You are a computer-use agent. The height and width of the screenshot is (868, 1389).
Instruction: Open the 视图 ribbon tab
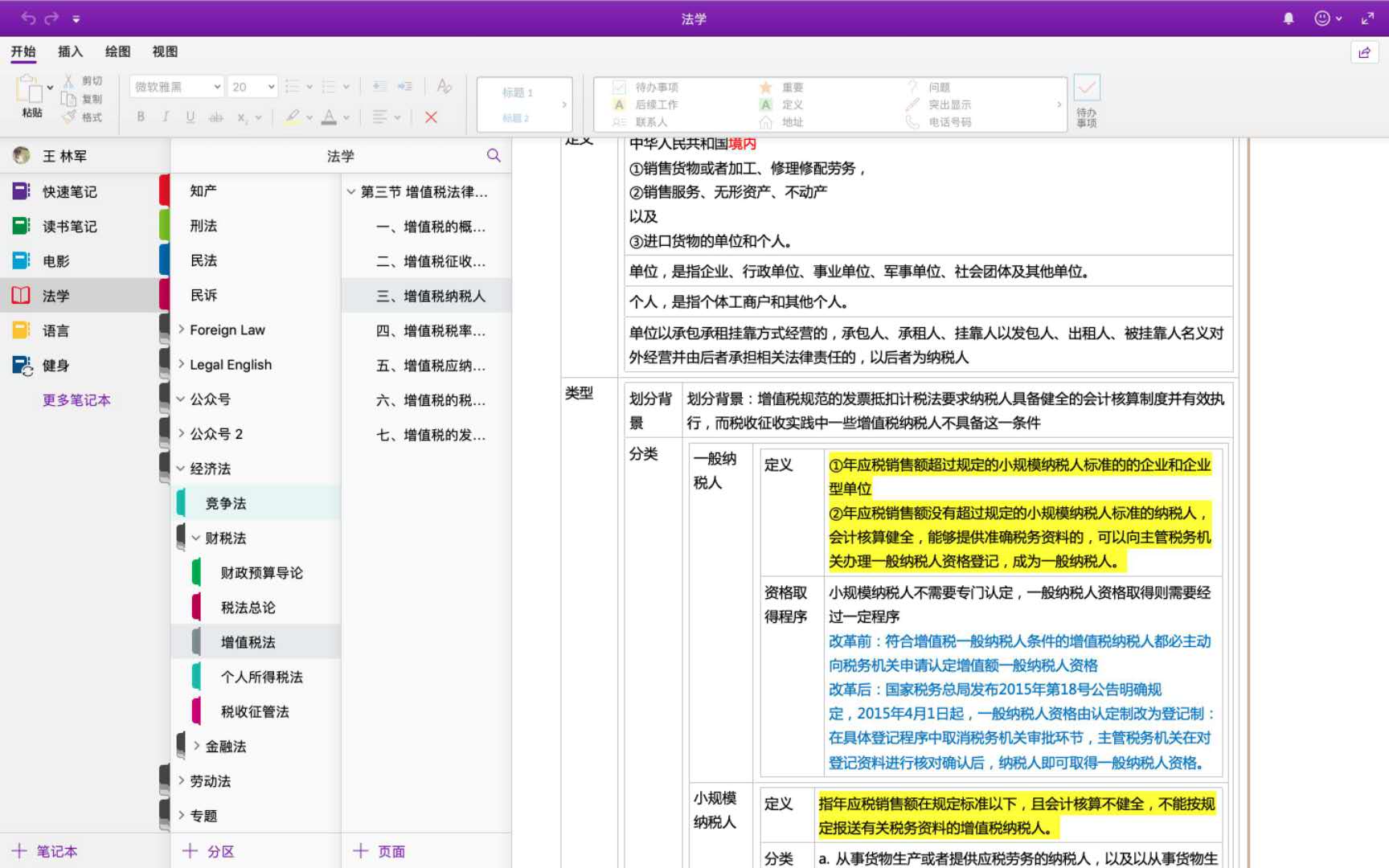click(x=165, y=51)
